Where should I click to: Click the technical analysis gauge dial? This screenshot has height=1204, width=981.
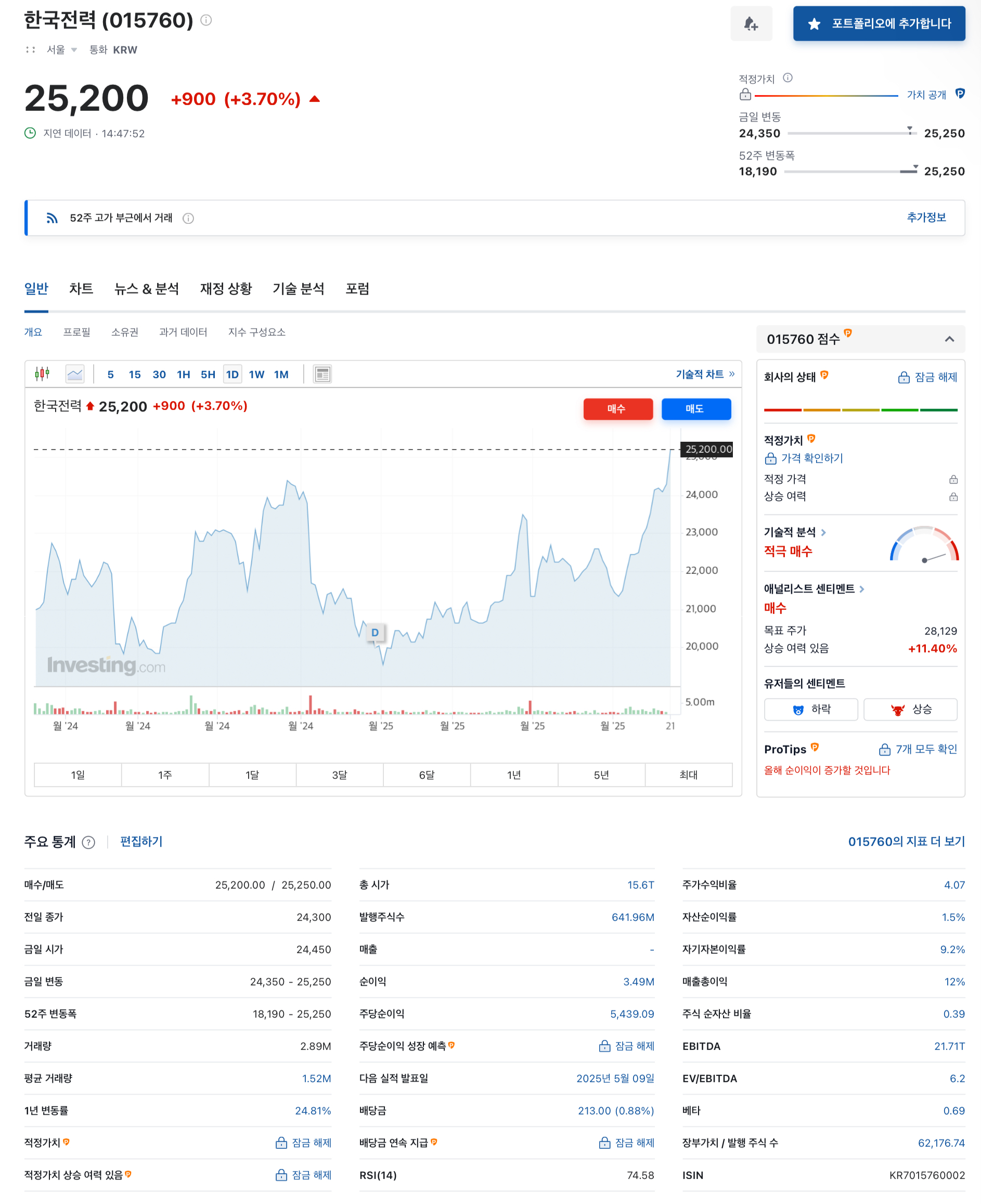point(924,544)
